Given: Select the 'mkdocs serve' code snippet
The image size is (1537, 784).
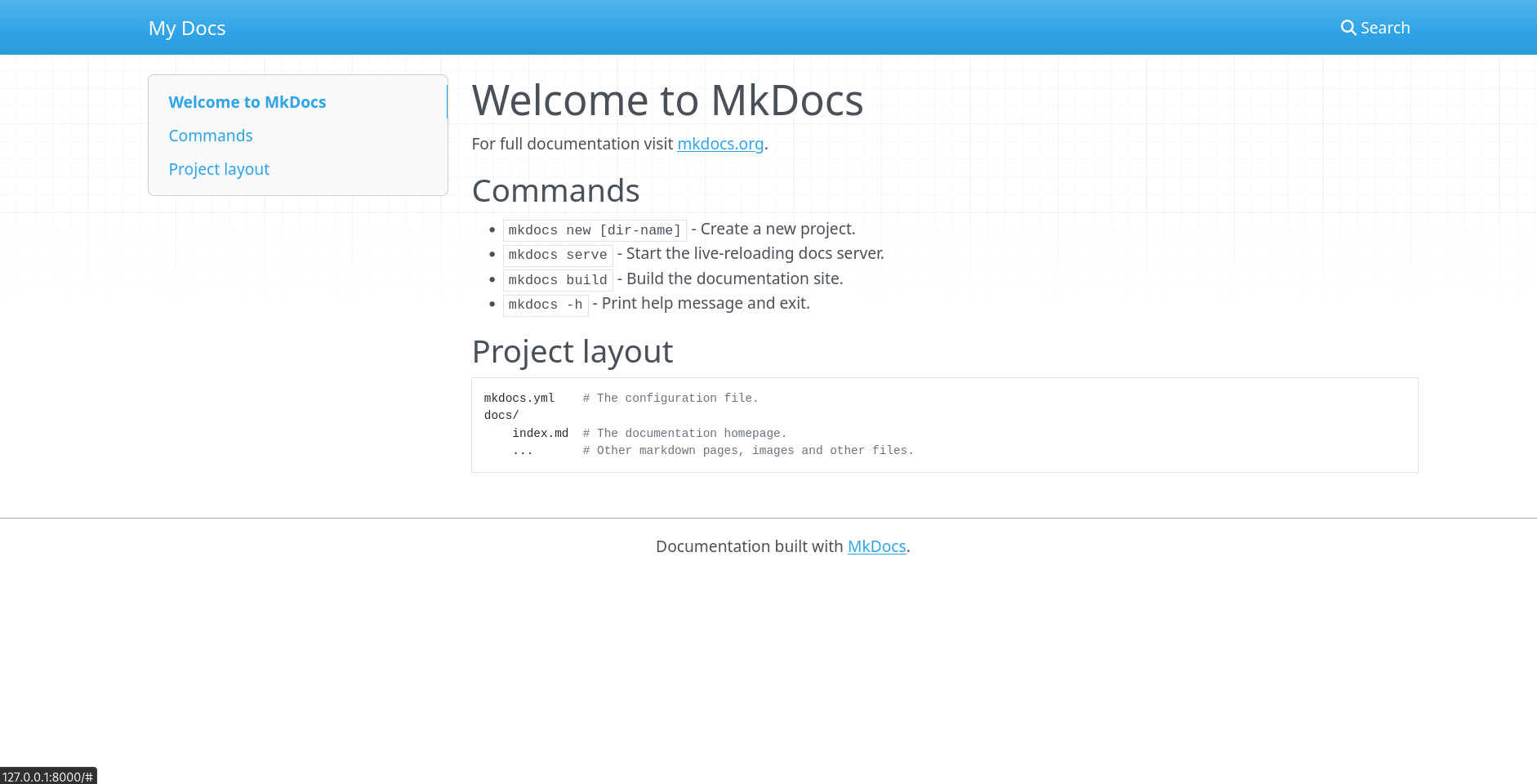Looking at the screenshot, I should (558, 255).
